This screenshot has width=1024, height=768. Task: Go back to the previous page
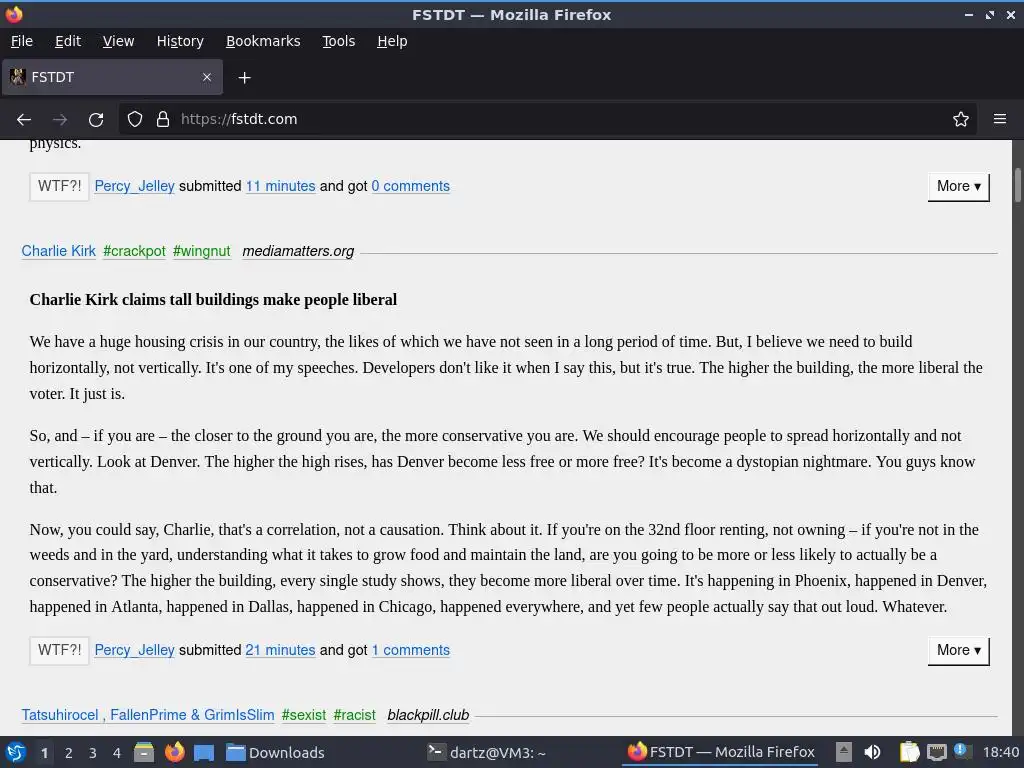24,120
